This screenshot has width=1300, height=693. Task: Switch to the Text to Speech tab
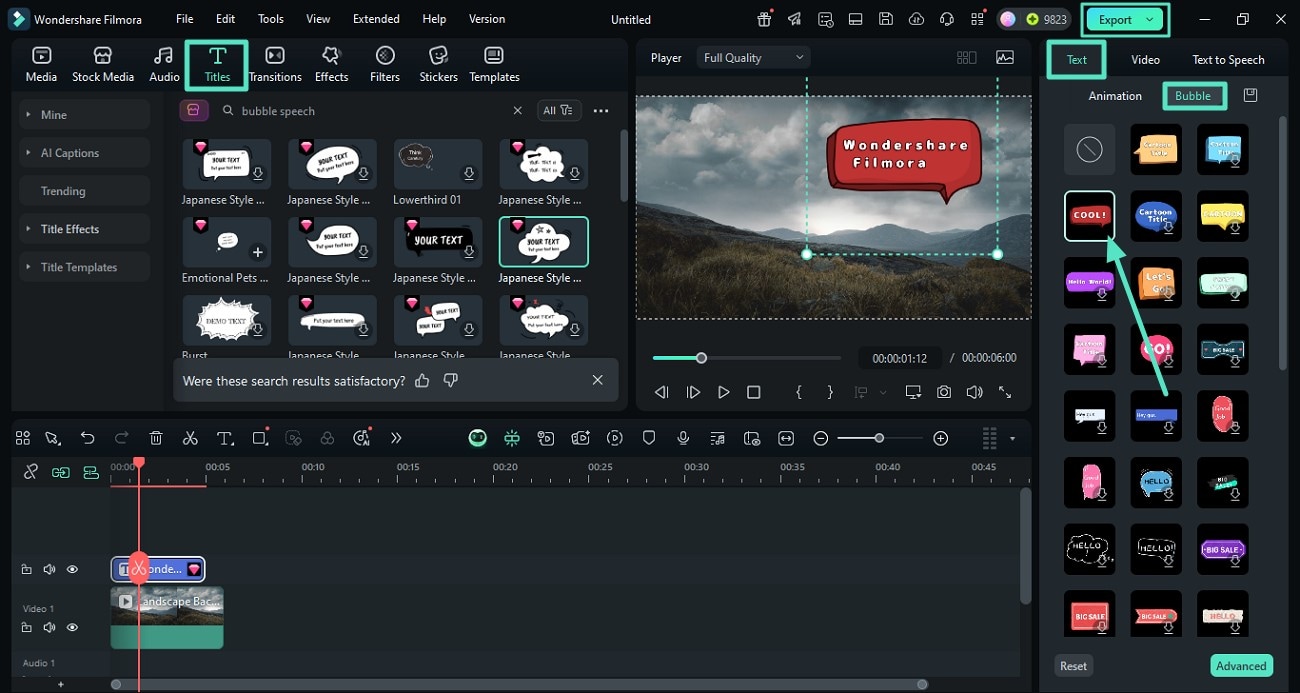(1228, 60)
